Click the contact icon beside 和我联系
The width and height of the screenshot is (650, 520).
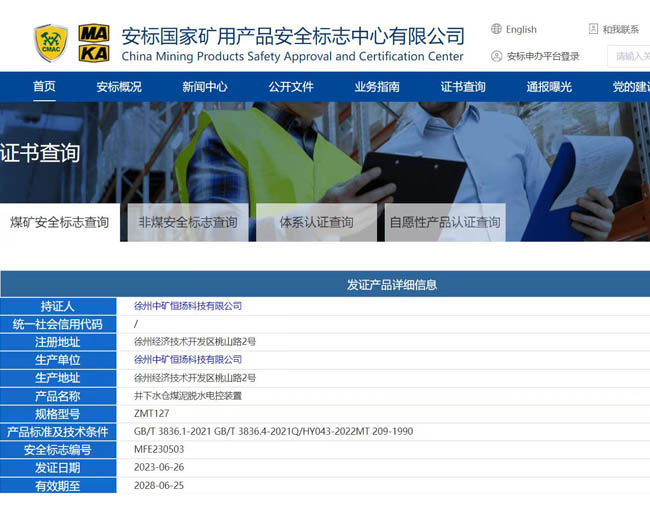[x=594, y=29]
